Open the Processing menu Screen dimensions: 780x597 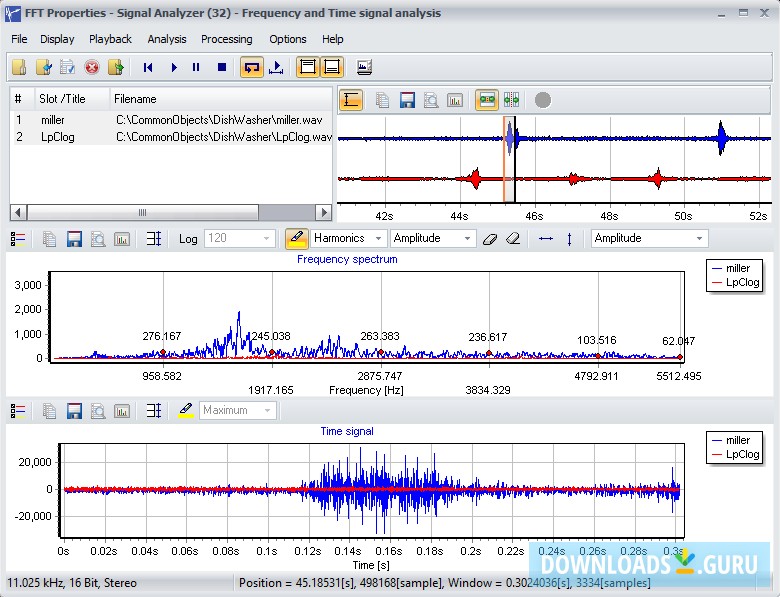coord(226,39)
